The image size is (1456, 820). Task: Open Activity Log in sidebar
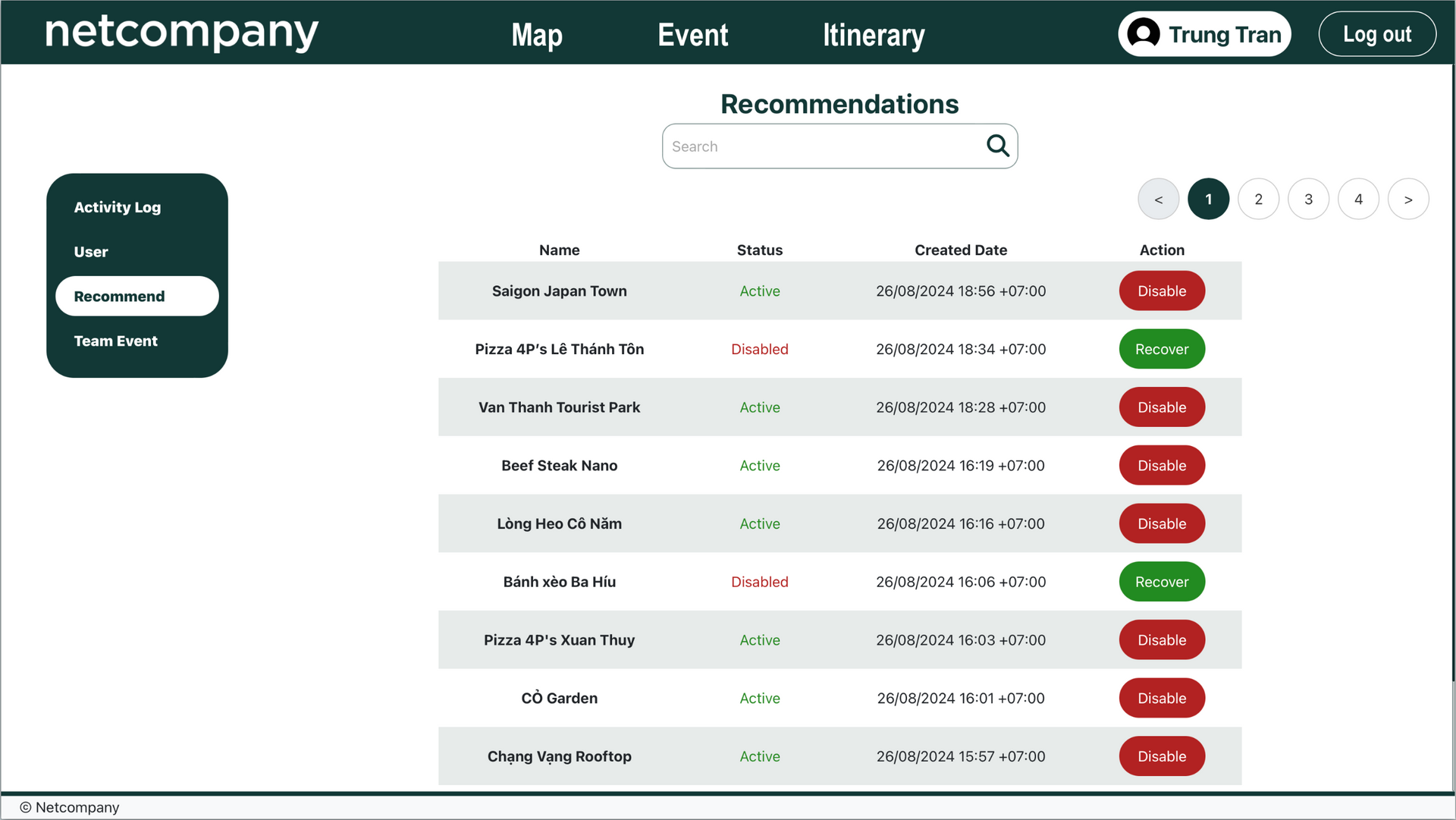[118, 207]
